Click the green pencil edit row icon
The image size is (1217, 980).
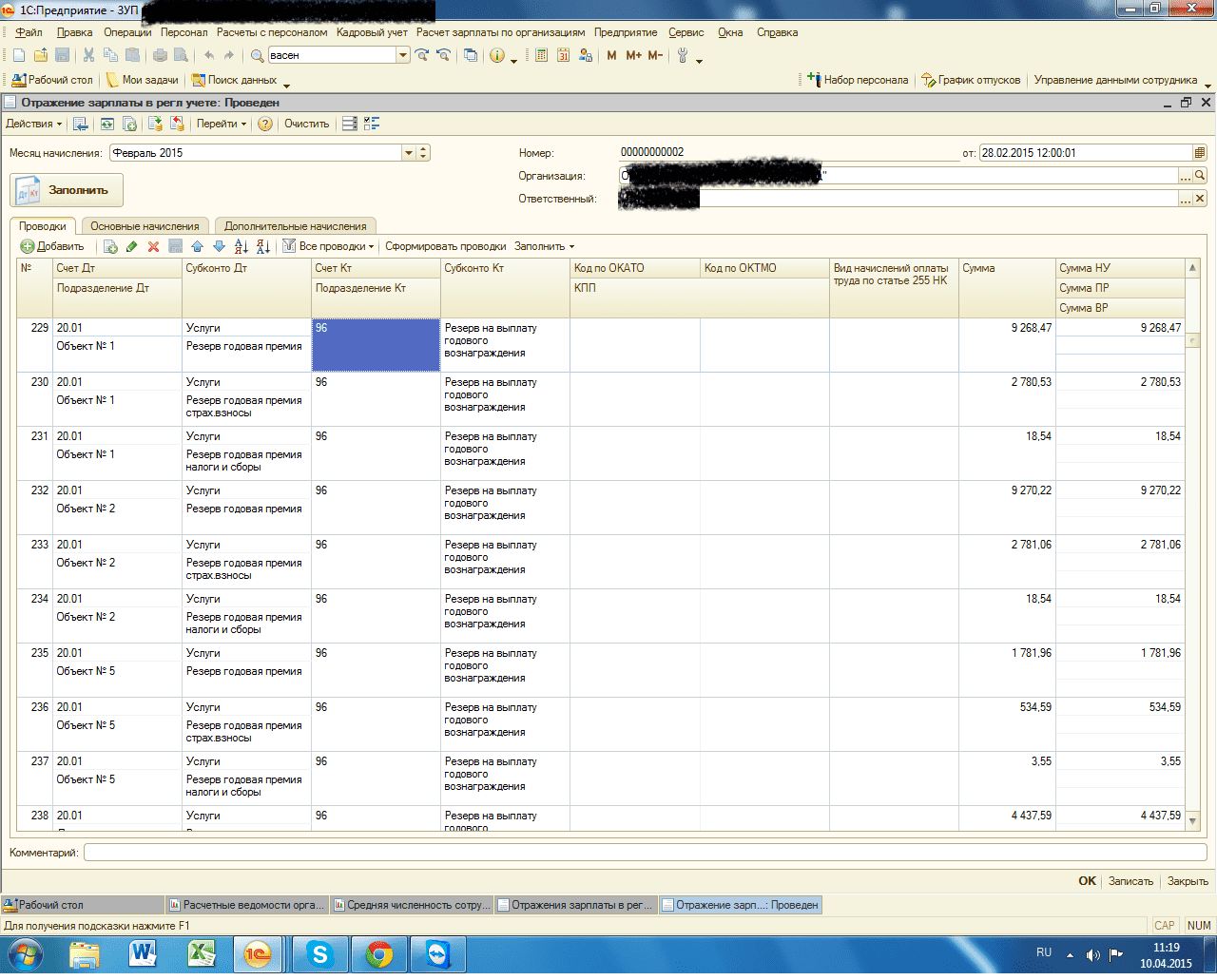[x=132, y=247]
